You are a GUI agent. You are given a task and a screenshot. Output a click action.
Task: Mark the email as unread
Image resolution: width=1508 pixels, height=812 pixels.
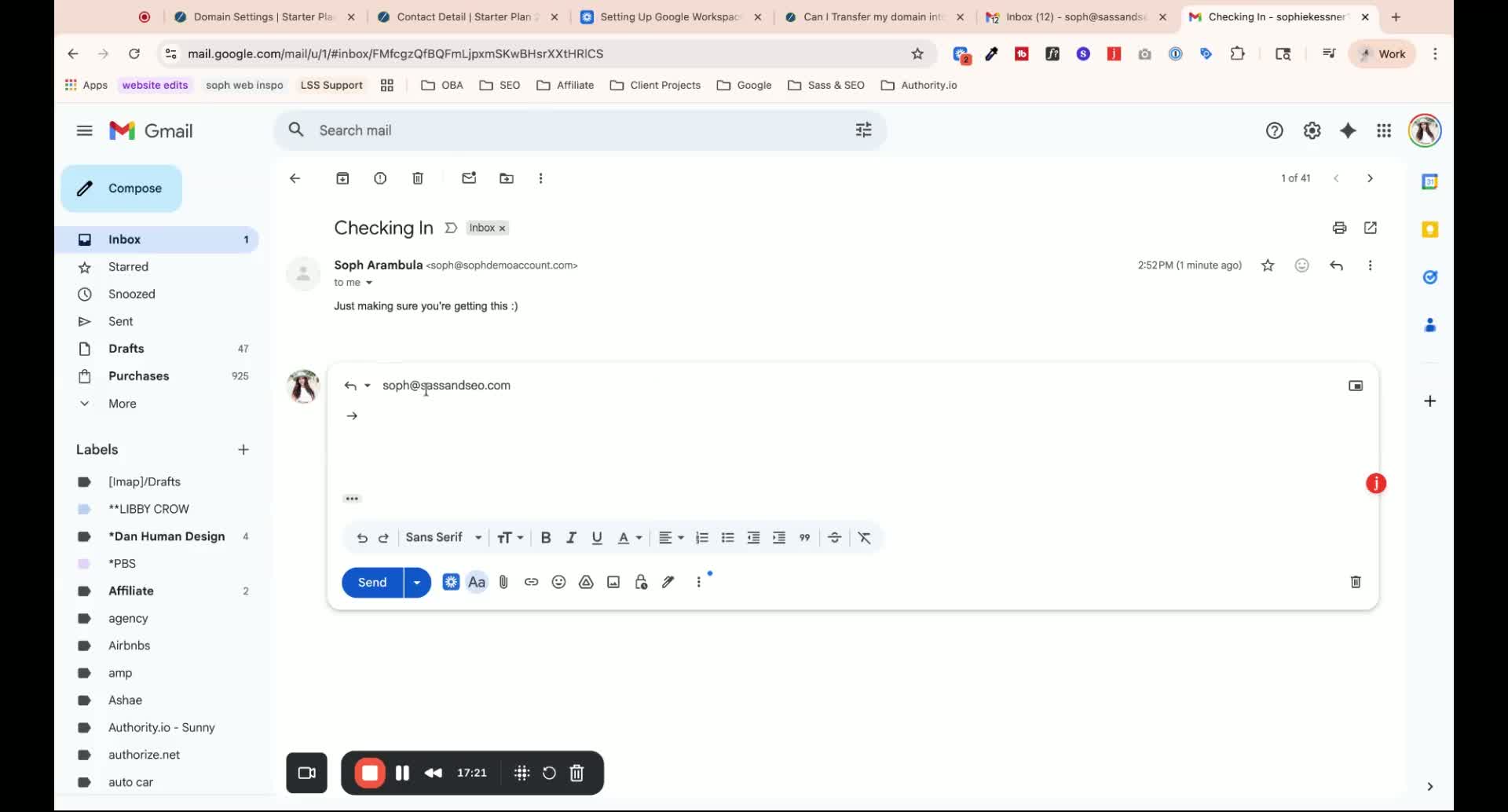[469, 178]
